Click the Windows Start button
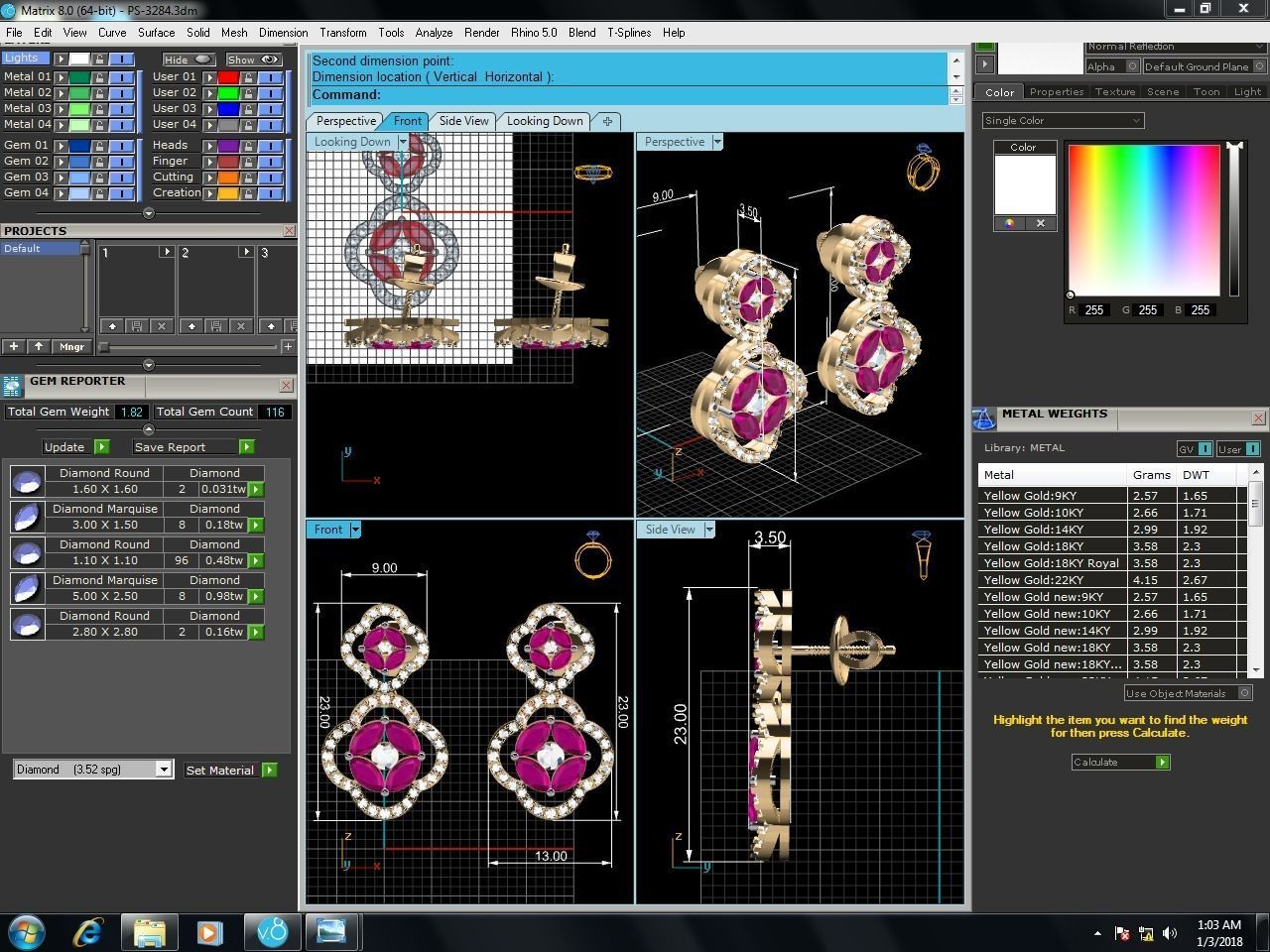Image resolution: width=1270 pixels, height=952 pixels. 26,932
